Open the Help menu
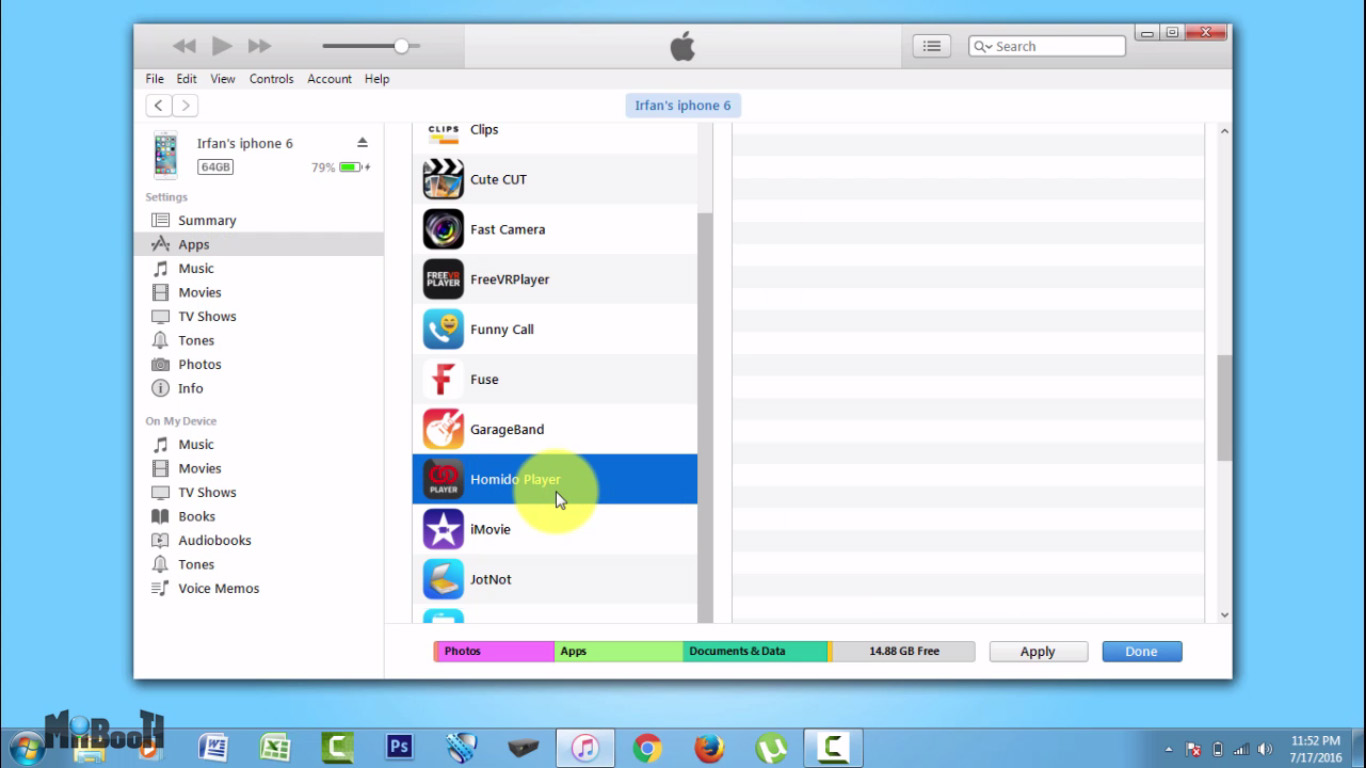Image resolution: width=1366 pixels, height=768 pixels. (x=377, y=79)
